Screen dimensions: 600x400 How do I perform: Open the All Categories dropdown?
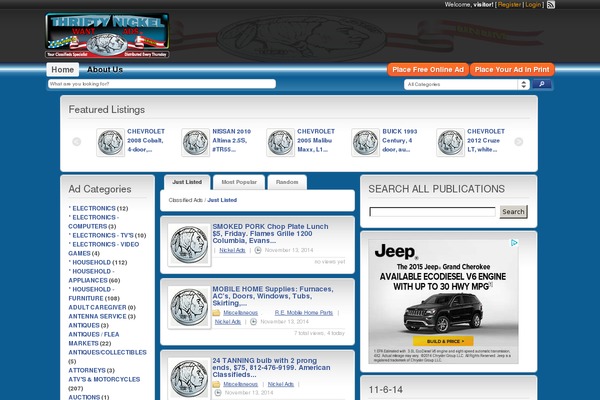pyautogui.click(x=466, y=84)
